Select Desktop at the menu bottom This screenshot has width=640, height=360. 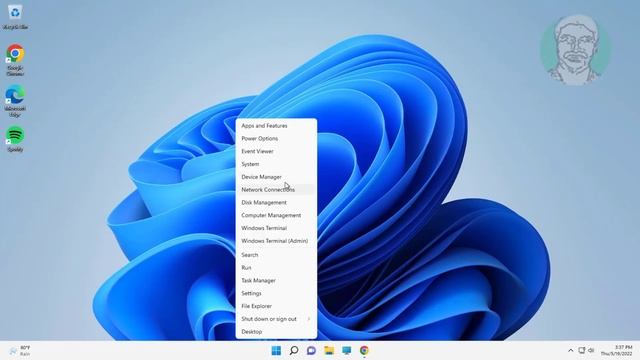point(276,332)
